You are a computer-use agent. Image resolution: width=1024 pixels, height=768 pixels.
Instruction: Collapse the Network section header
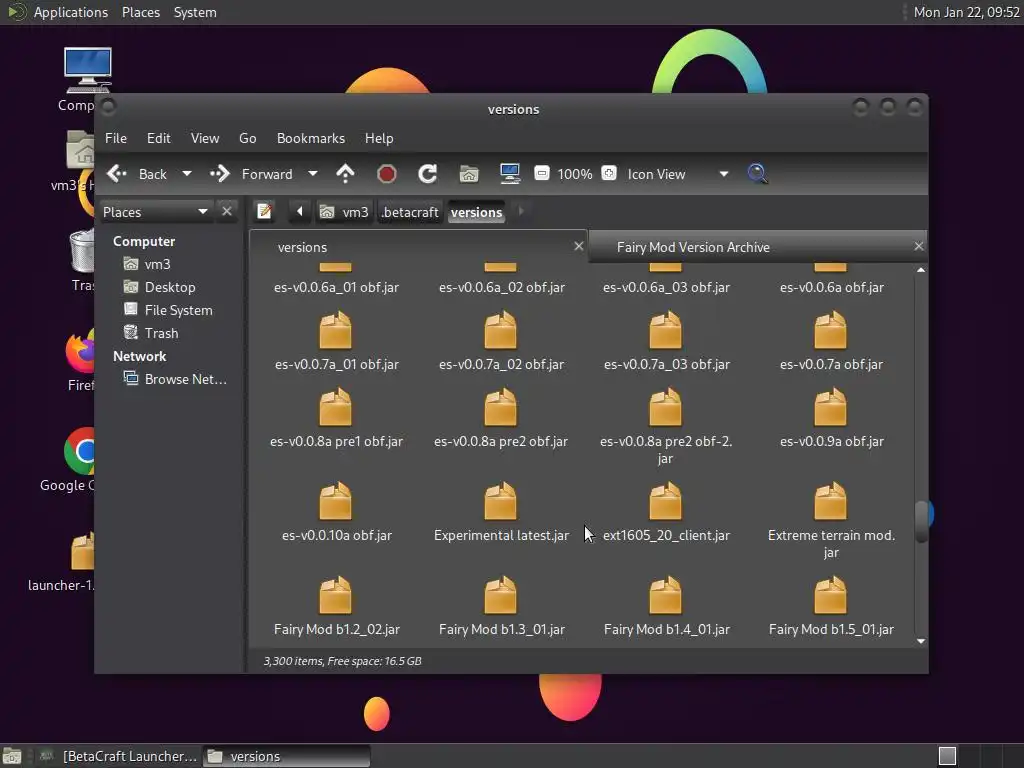coord(140,357)
